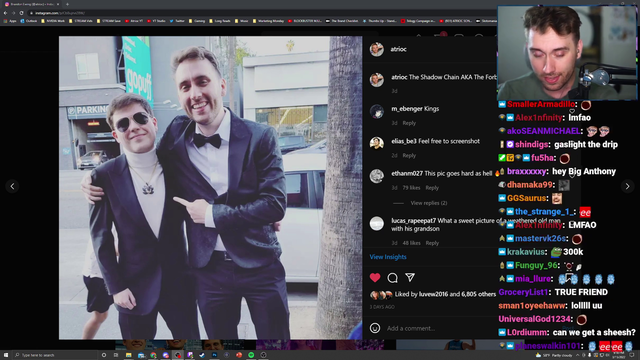Open the Twitter bookmark
640x360 pixels.
177,21
